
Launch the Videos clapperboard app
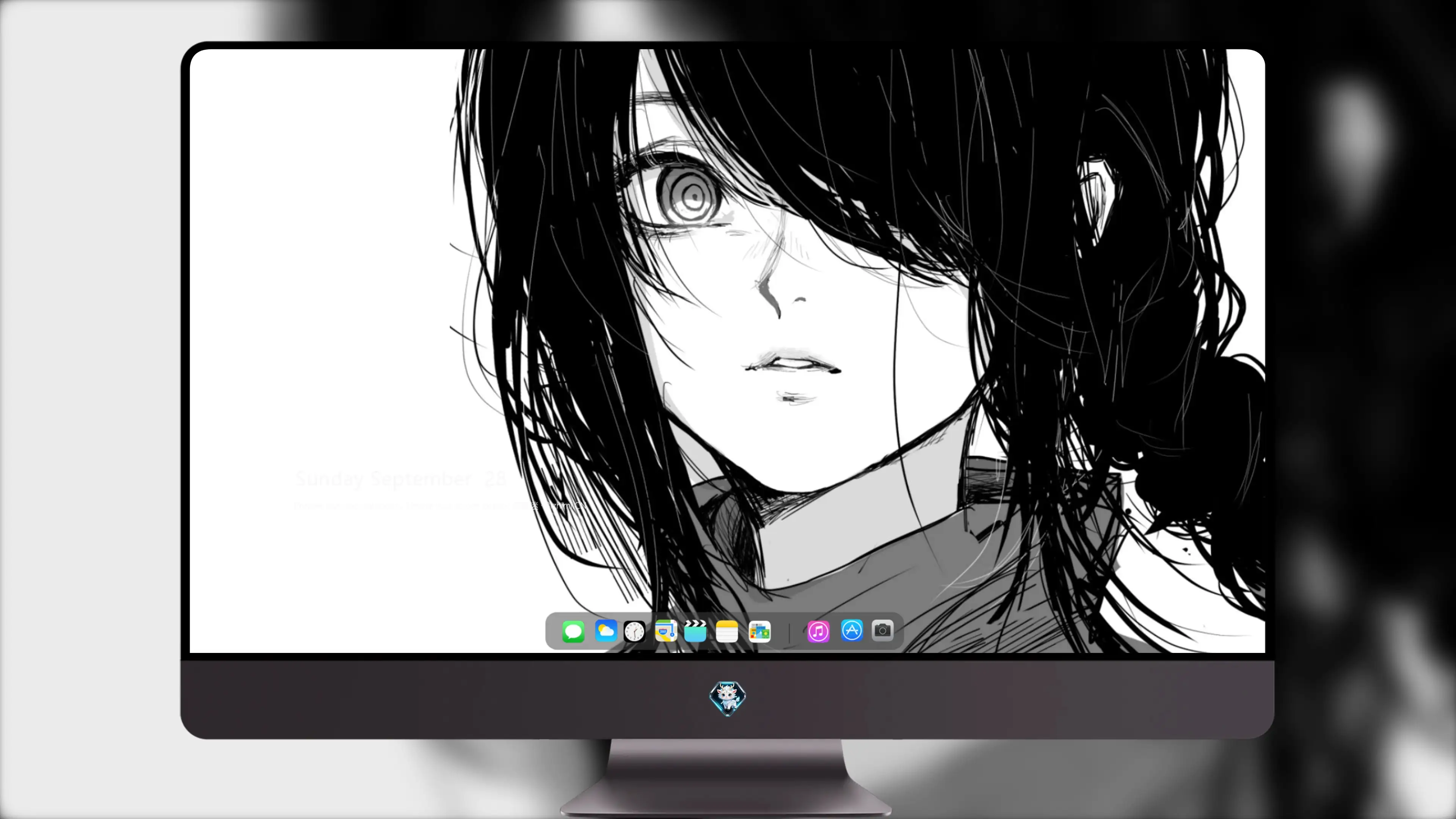click(695, 631)
